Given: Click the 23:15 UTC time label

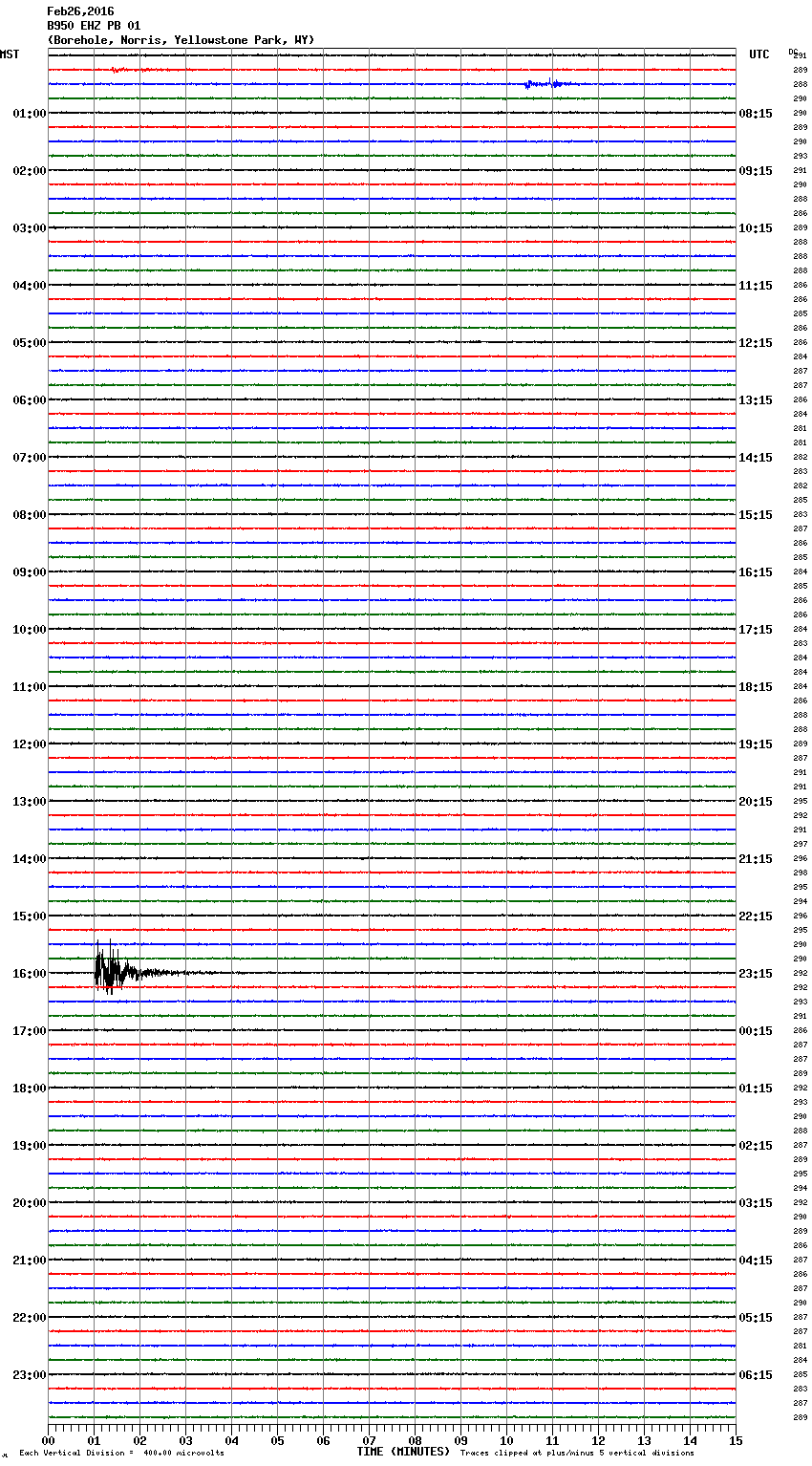Looking at the screenshot, I should coord(756,974).
